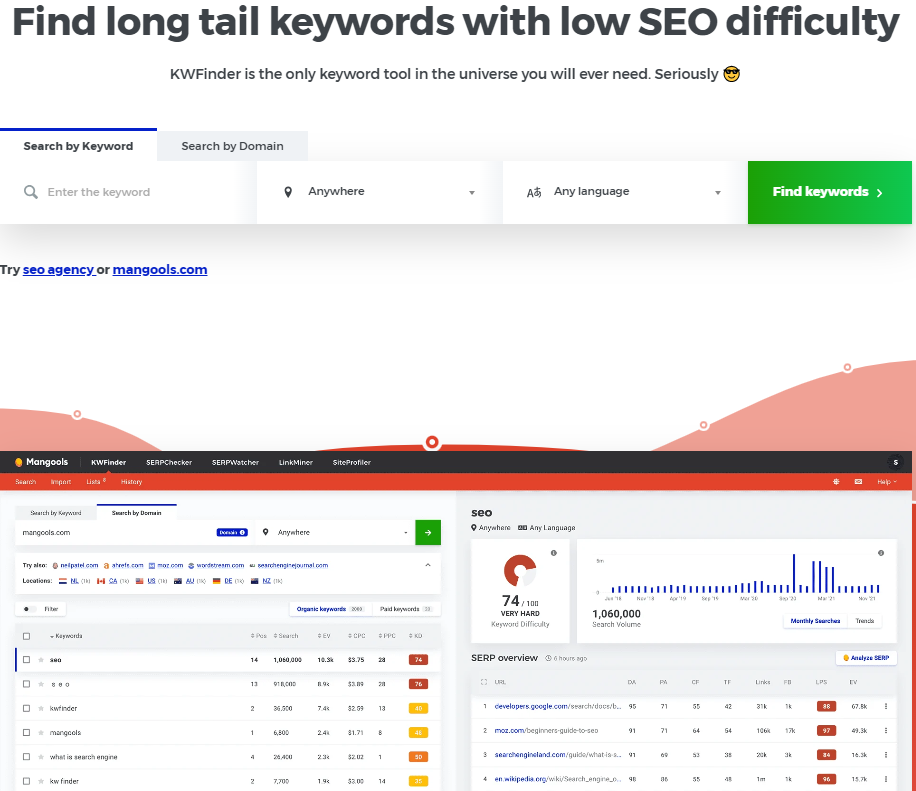Star the 'mangools' keyword row
Image resolution: width=916 pixels, height=791 pixels.
(x=41, y=733)
